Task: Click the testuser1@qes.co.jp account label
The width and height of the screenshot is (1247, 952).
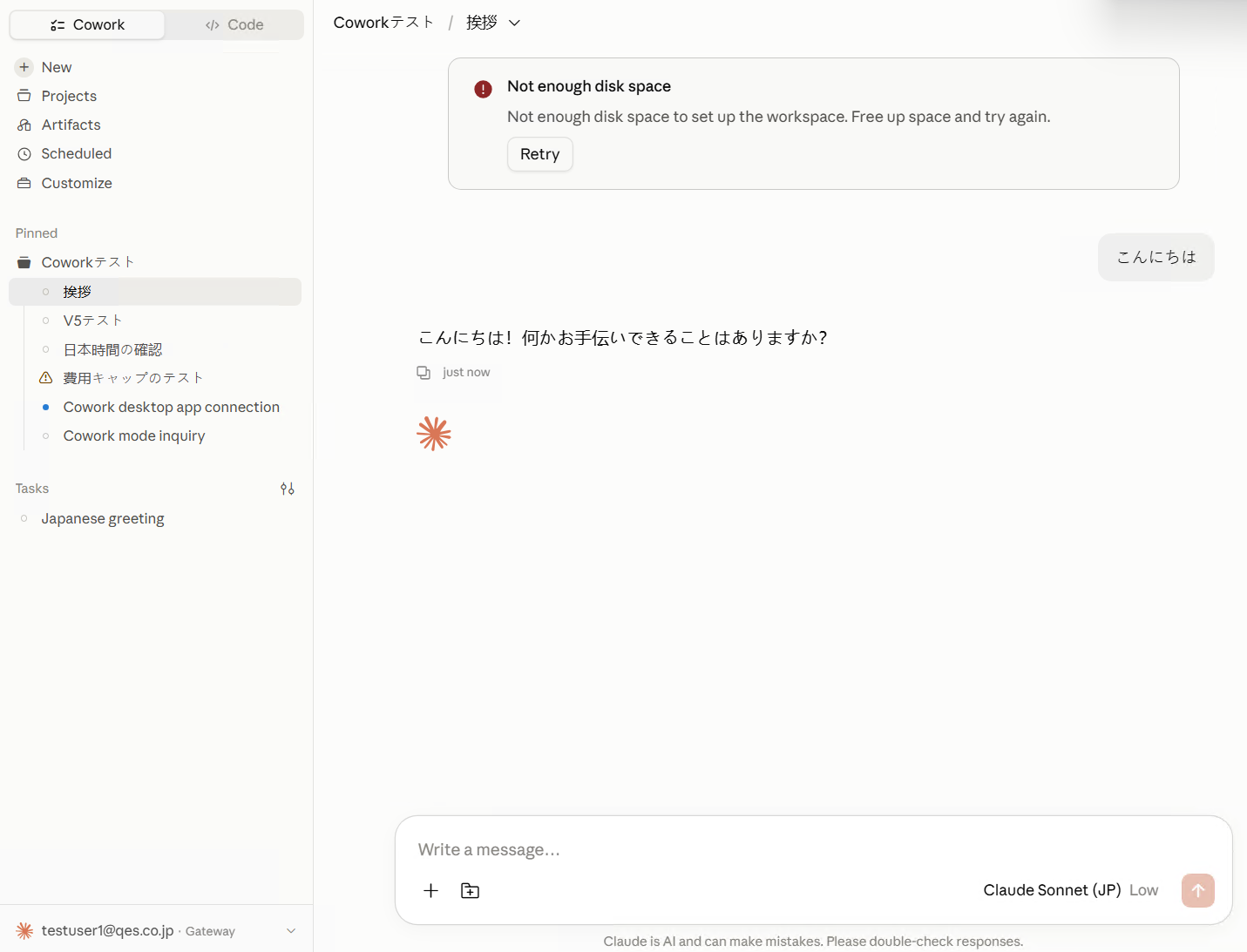Action: tap(107, 931)
